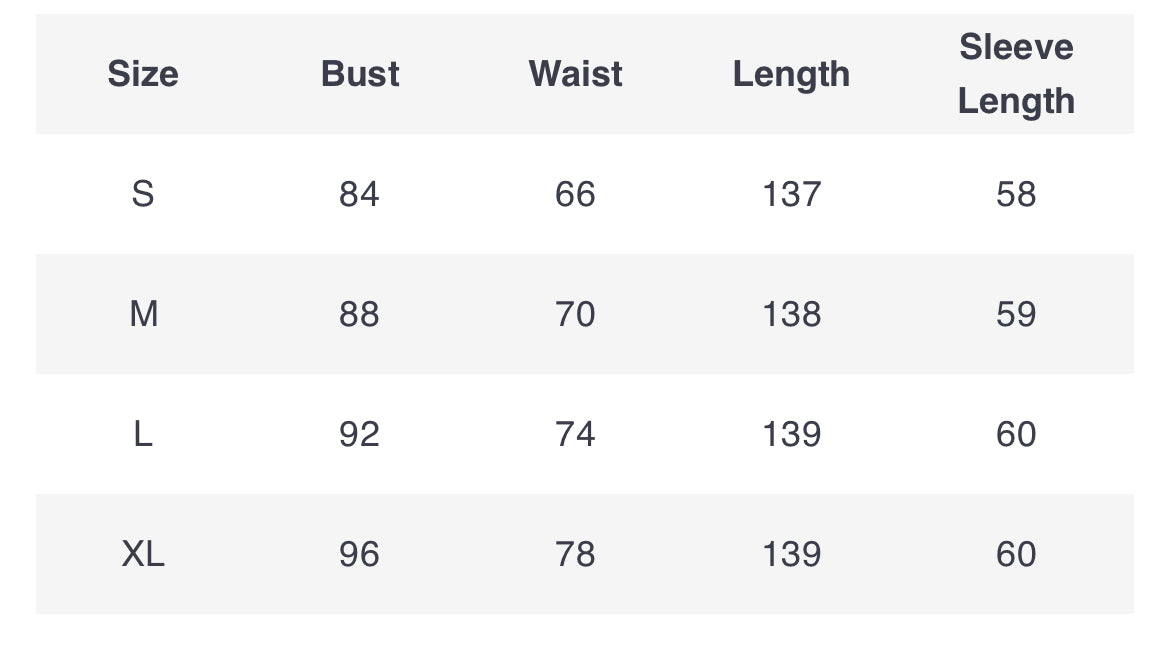Viewport: 1170px width, 647px height.
Task: Click bust value 92 in L row
Action: [x=359, y=434]
